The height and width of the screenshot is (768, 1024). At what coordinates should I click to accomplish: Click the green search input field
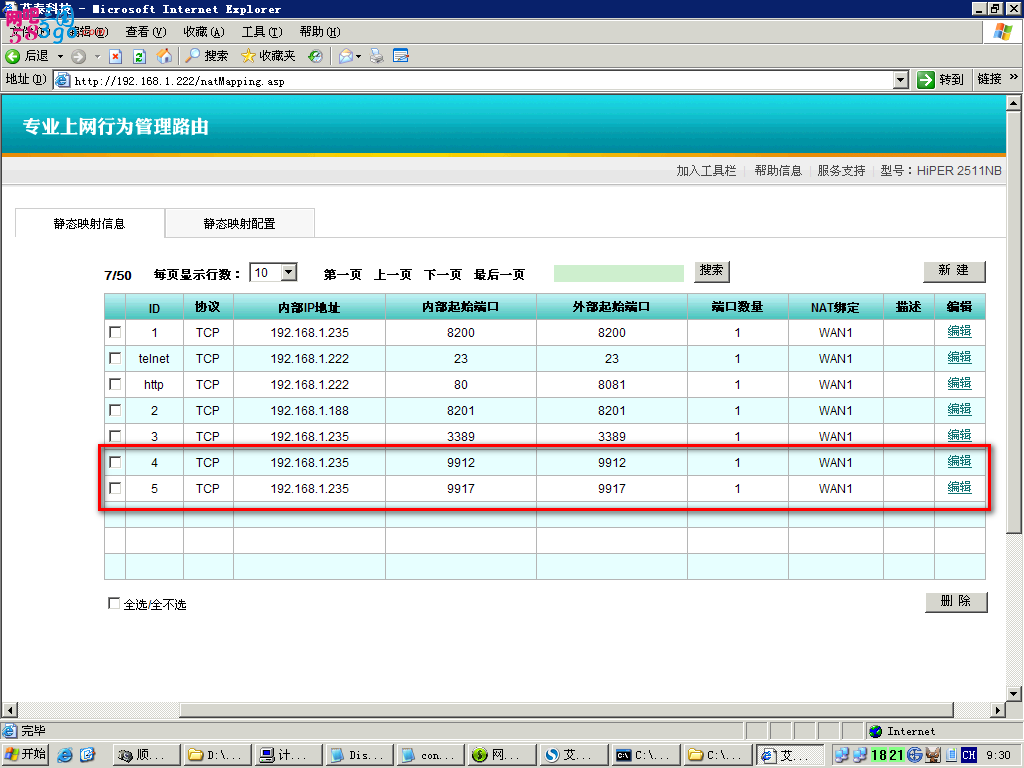pyautogui.click(x=618, y=273)
